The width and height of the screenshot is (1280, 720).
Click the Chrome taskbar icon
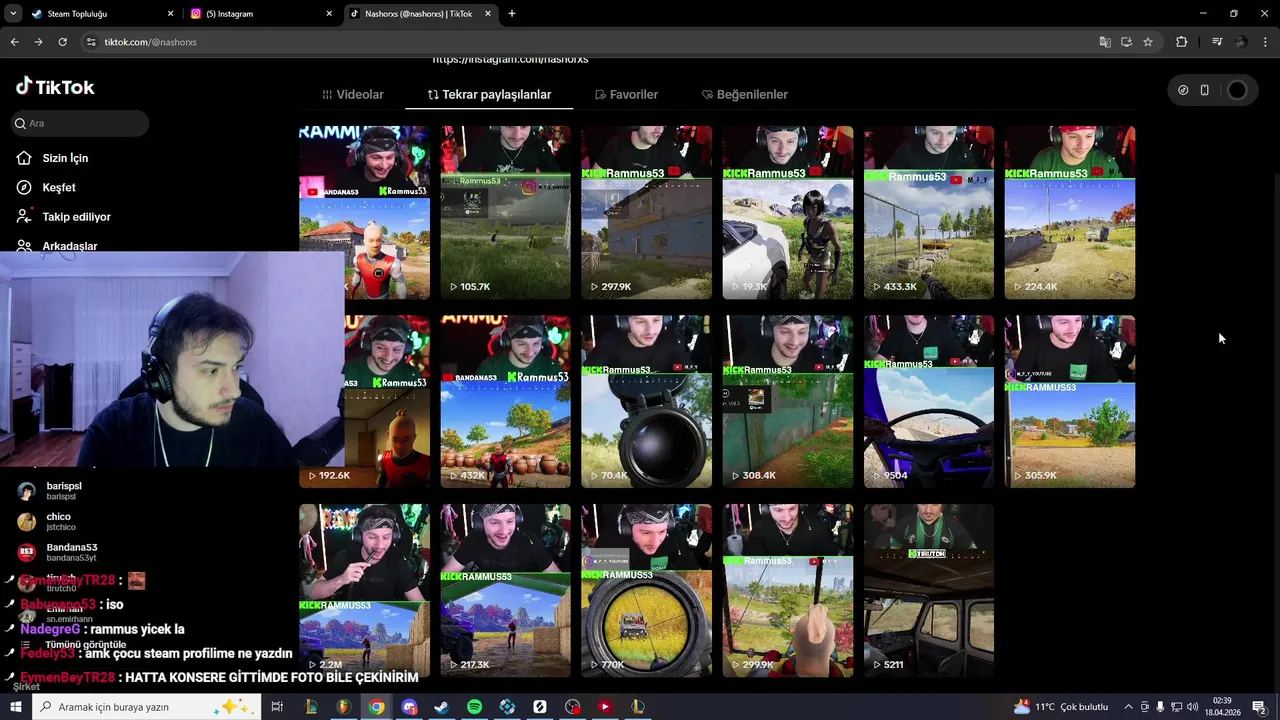point(376,707)
